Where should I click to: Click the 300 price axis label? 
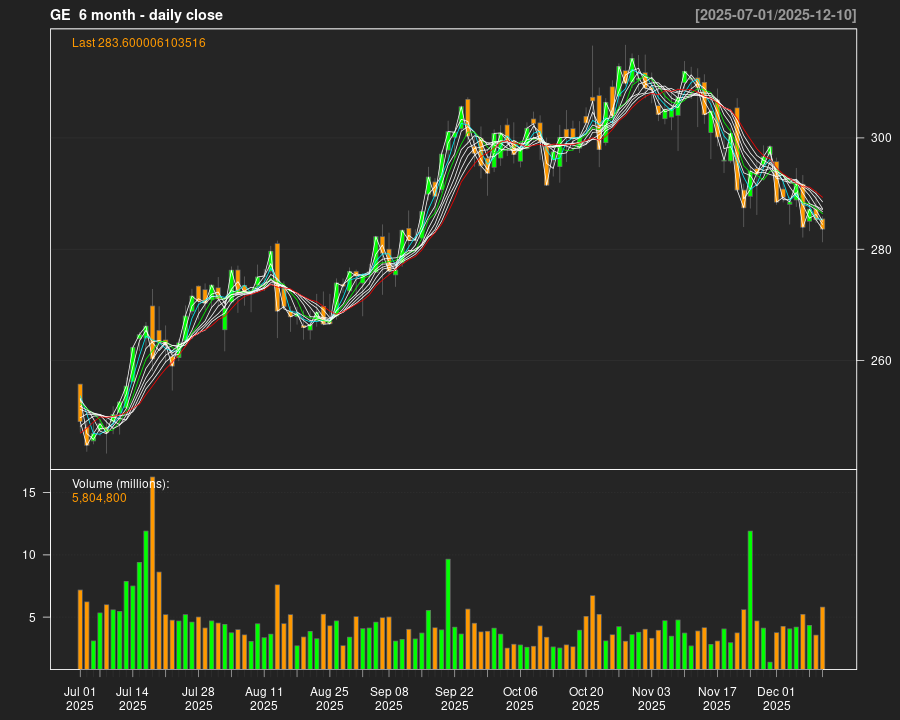[874, 138]
